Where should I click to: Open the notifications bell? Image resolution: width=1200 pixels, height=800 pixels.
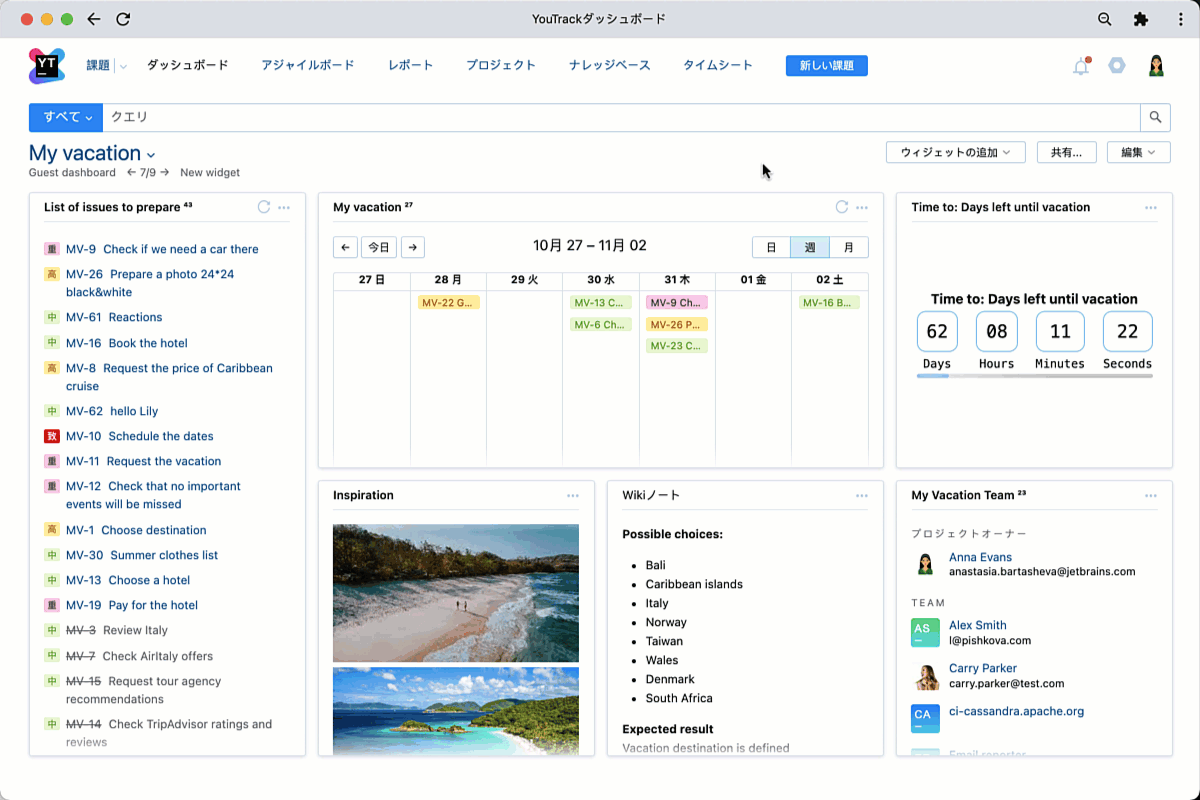click(1080, 67)
